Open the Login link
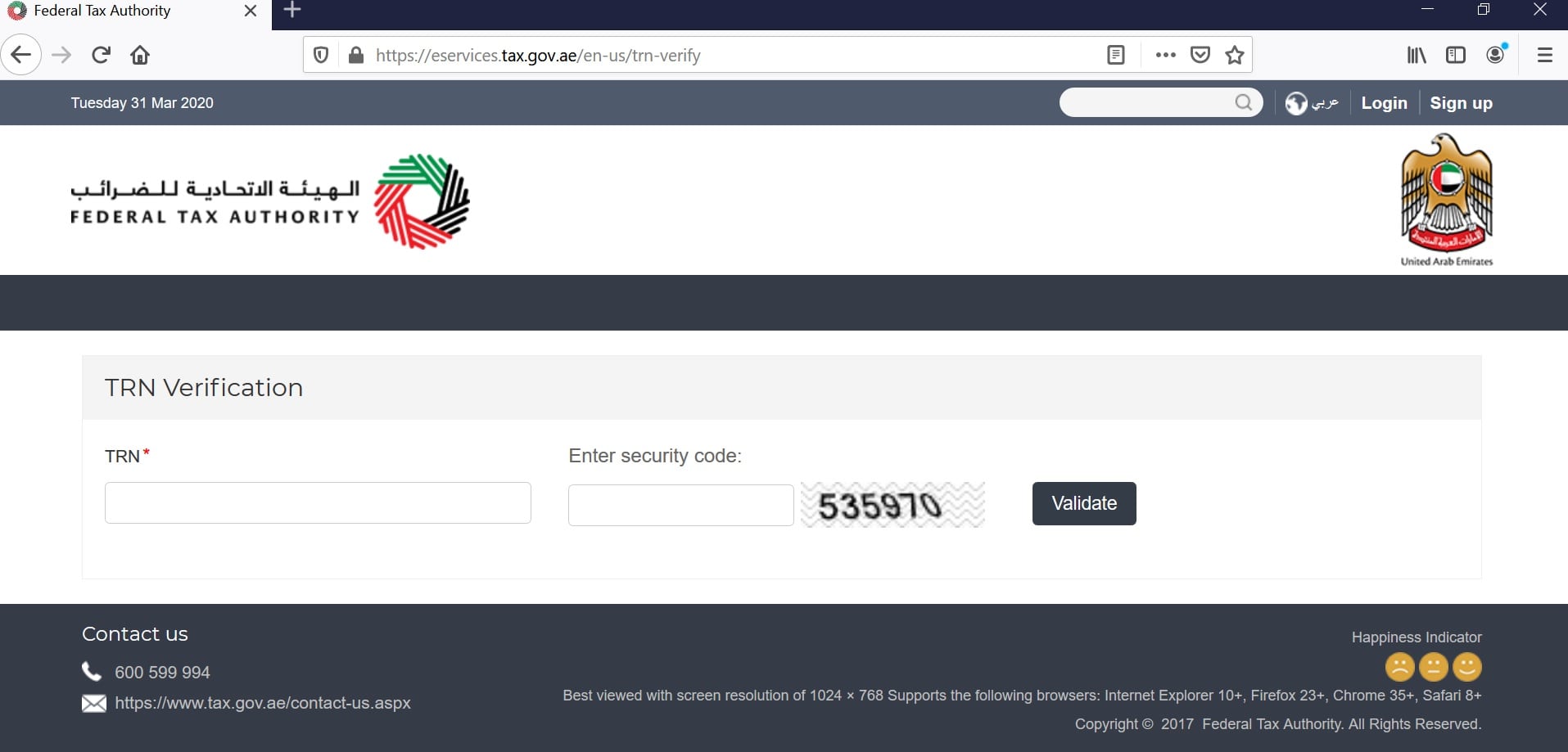The width and height of the screenshot is (1568, 752). point(1384,103)
